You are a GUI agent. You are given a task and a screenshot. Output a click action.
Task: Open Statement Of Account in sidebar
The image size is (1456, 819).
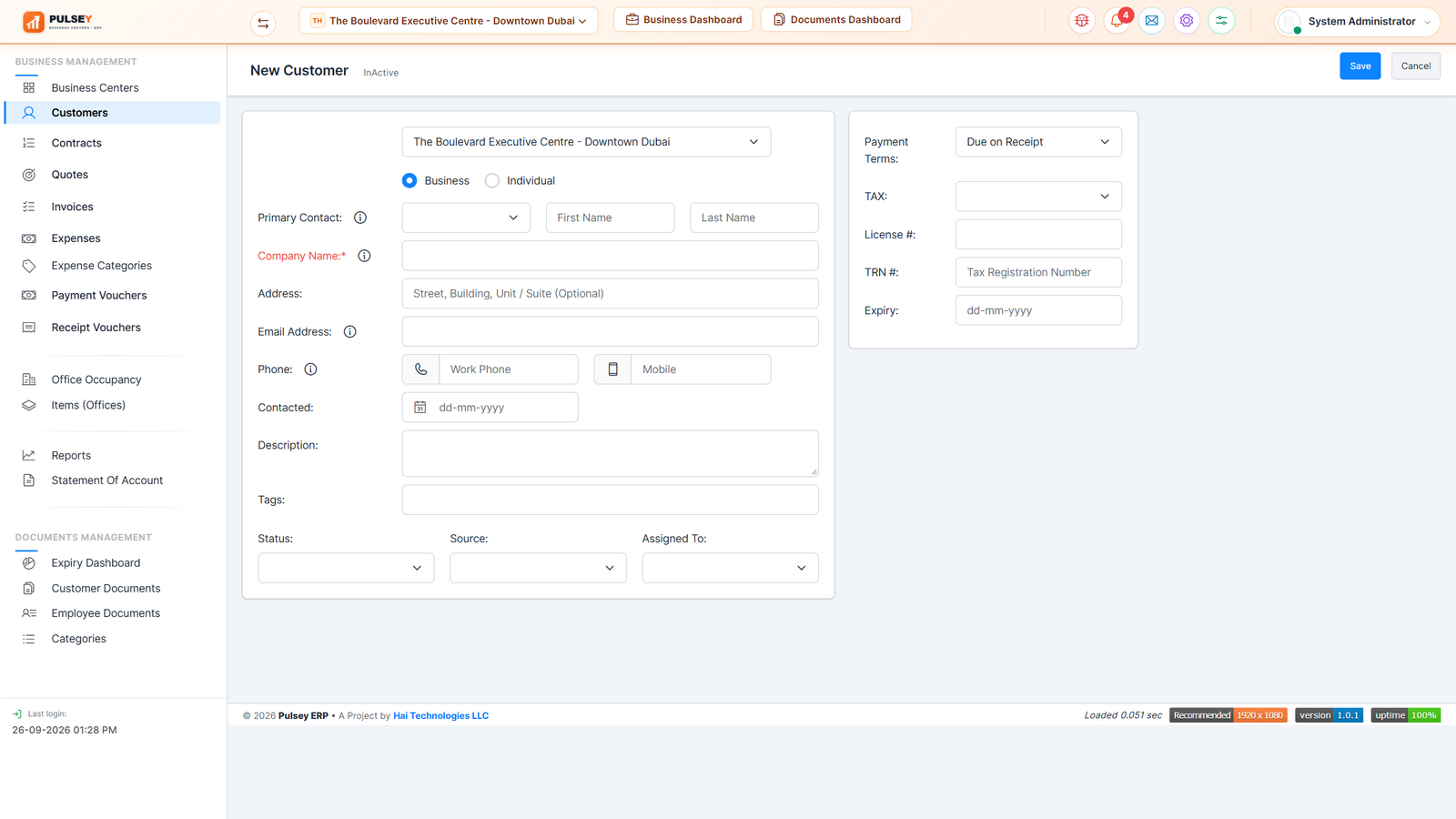107,480
